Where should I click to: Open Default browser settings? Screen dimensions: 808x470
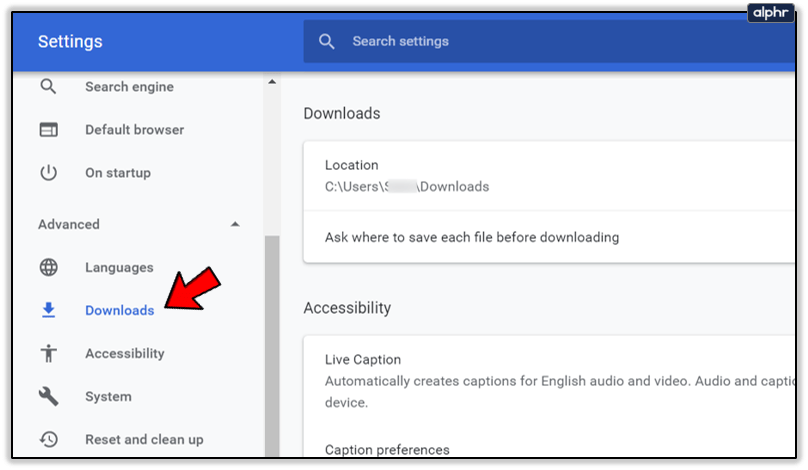click(x=134, y=130)
